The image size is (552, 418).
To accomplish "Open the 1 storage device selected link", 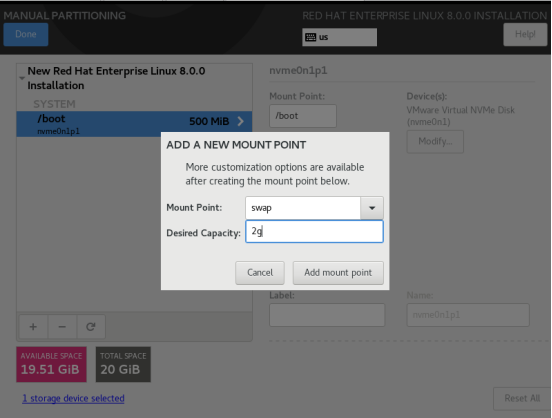I will (x=73, y=398).
